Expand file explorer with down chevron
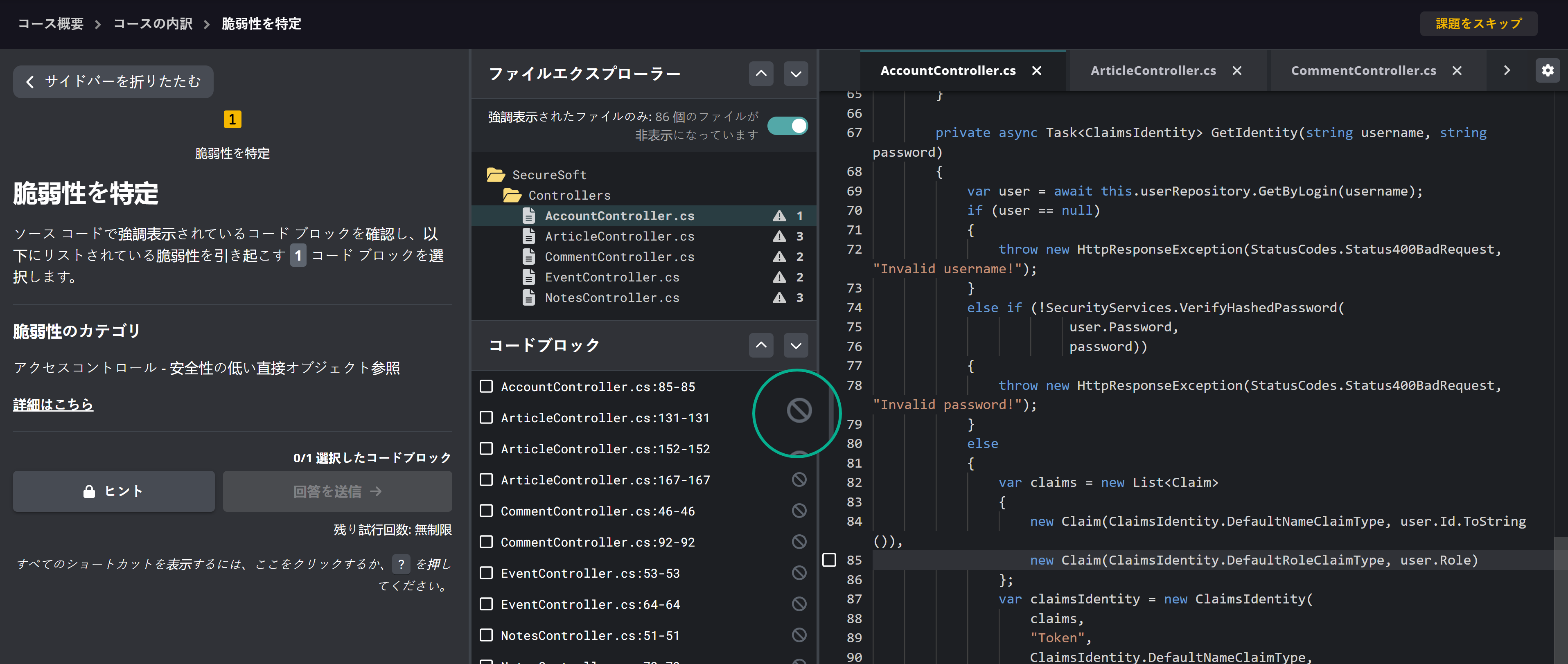The width and height of the screenshot is (1568, 664). coord(796,74)
